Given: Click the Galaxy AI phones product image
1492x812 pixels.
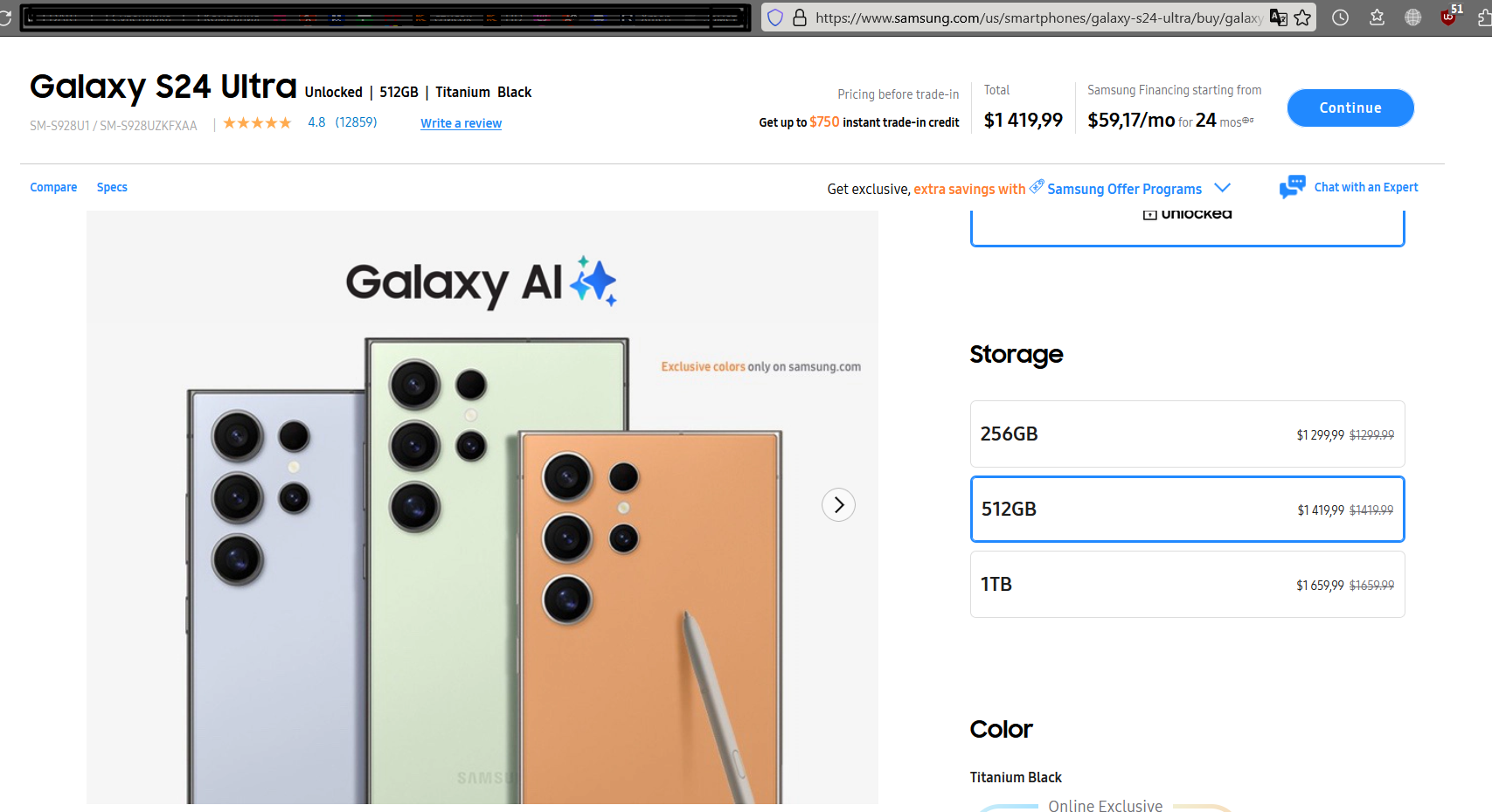Looking at the screenshot, I should (482, 507).
